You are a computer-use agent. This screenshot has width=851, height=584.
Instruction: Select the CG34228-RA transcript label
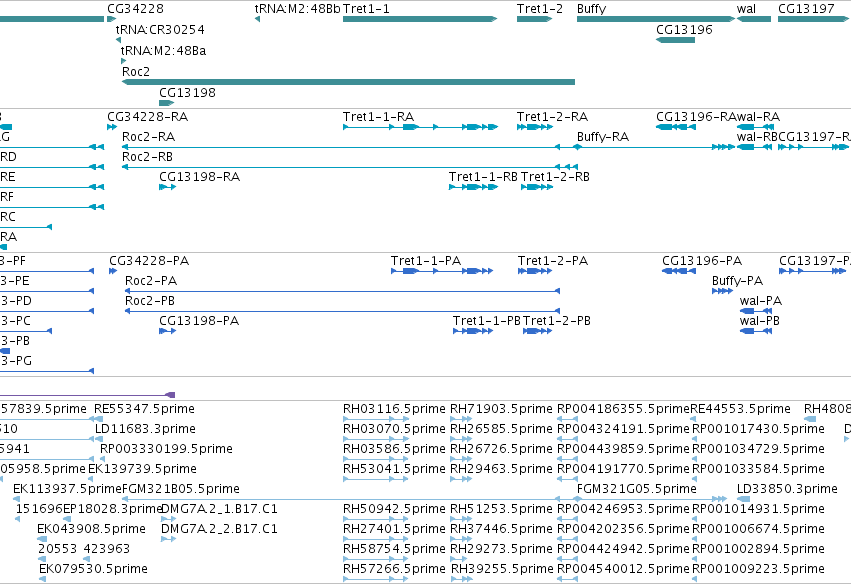coord(148,117)
